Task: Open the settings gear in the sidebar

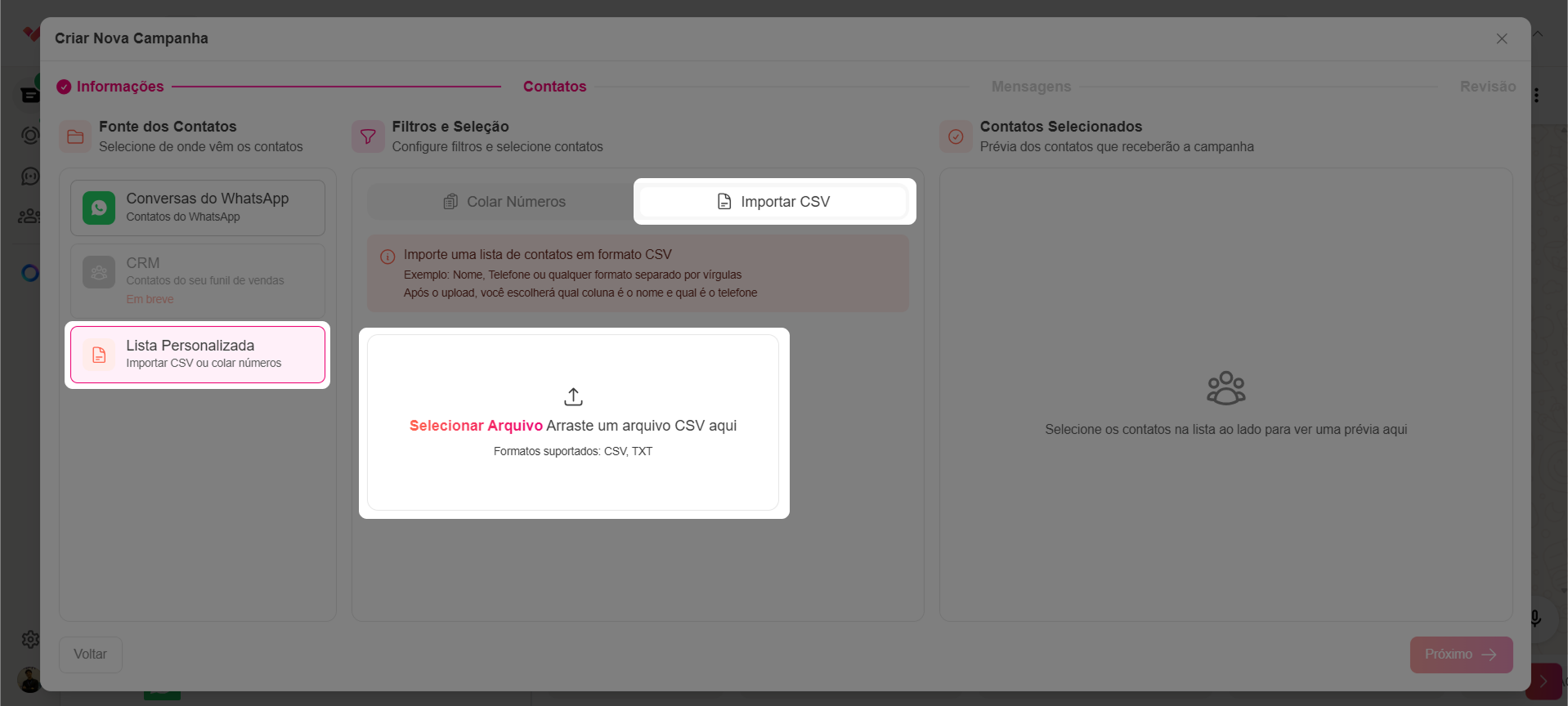Action: (30, 639)
